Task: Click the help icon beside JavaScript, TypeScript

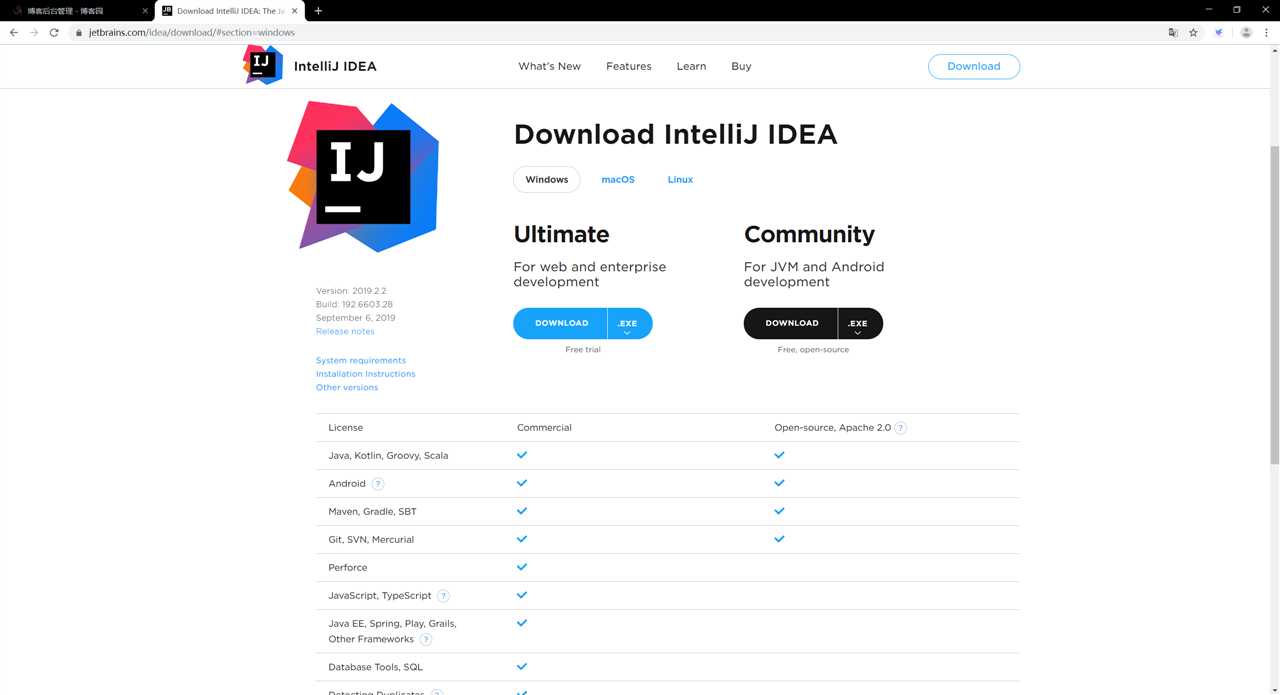Action: [443, 596]
